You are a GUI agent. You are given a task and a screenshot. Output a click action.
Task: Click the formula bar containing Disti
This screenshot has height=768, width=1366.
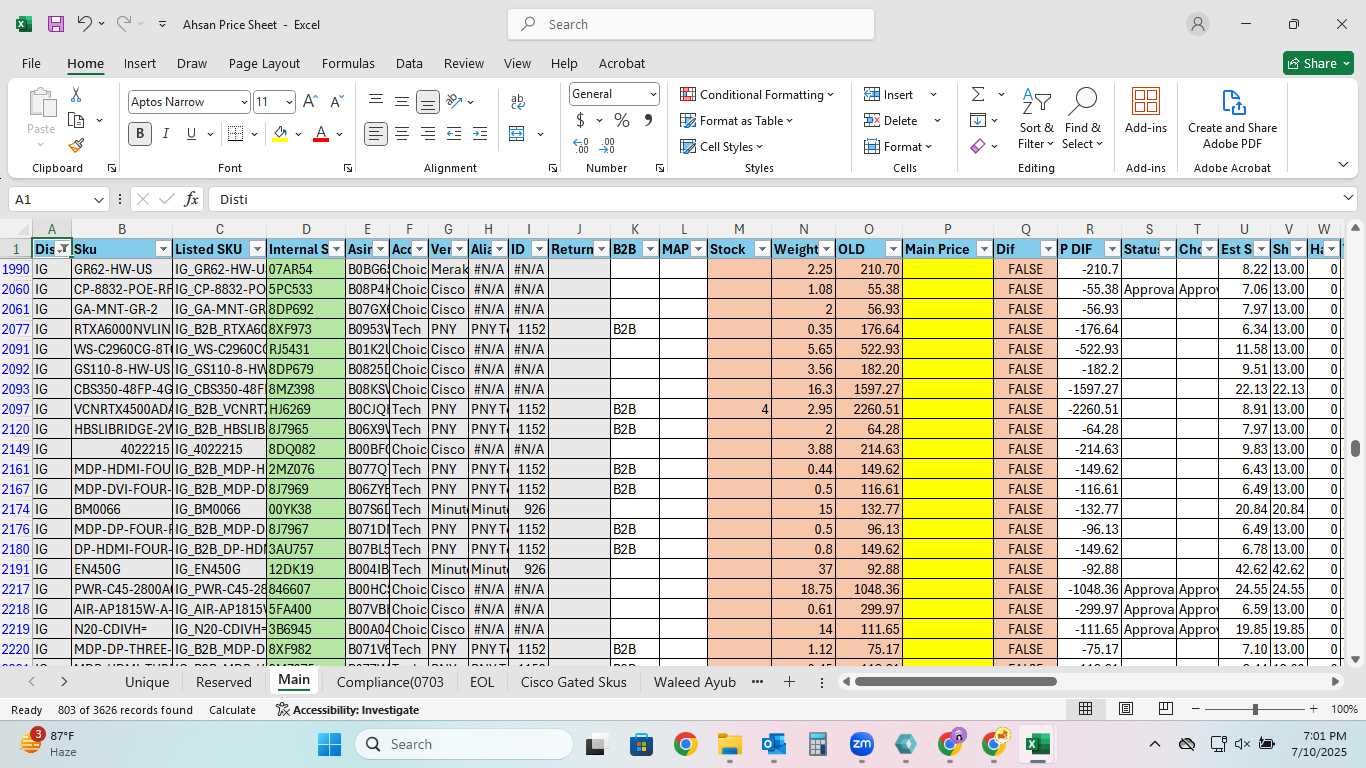(x=772, y=199)
